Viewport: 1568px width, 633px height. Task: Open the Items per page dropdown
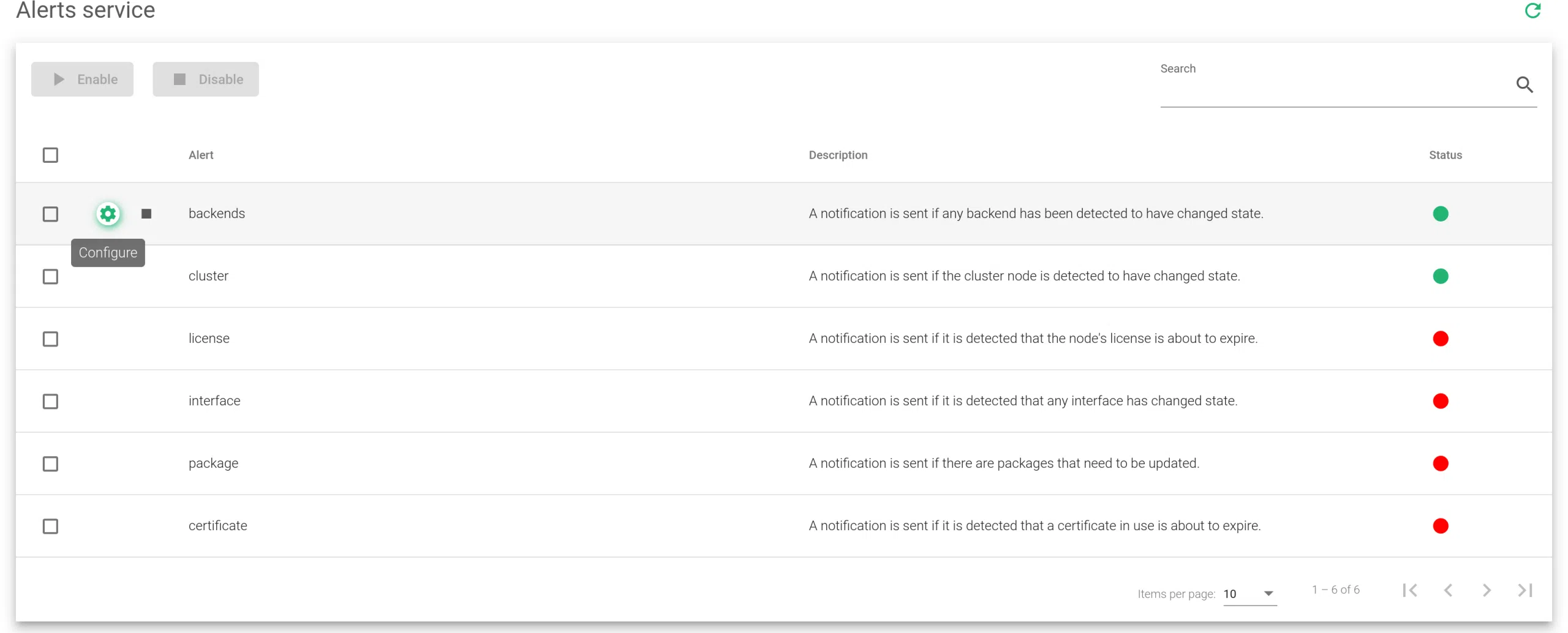1249,593
